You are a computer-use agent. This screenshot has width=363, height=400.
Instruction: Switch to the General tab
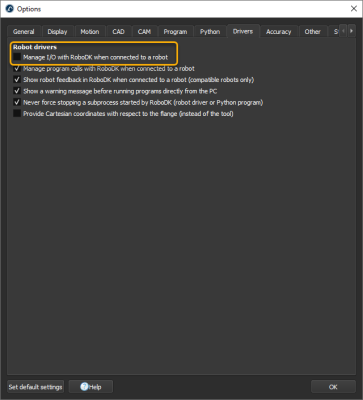pyautogui.click(x=24, y=32)
